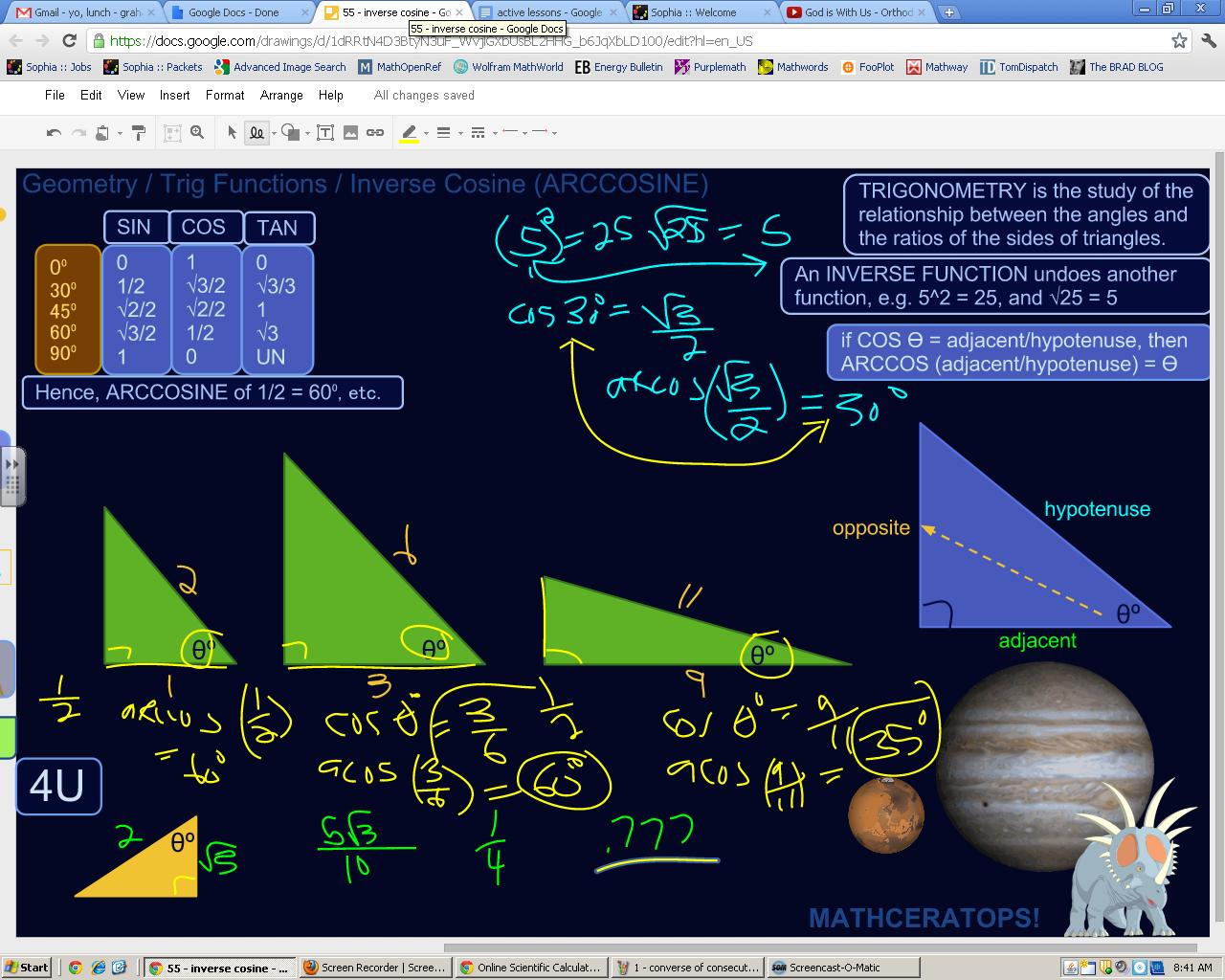The width and height of the screenshot is (1225, 980).
Task: Open the line dash style dropdown
Action: coord(482,133)
